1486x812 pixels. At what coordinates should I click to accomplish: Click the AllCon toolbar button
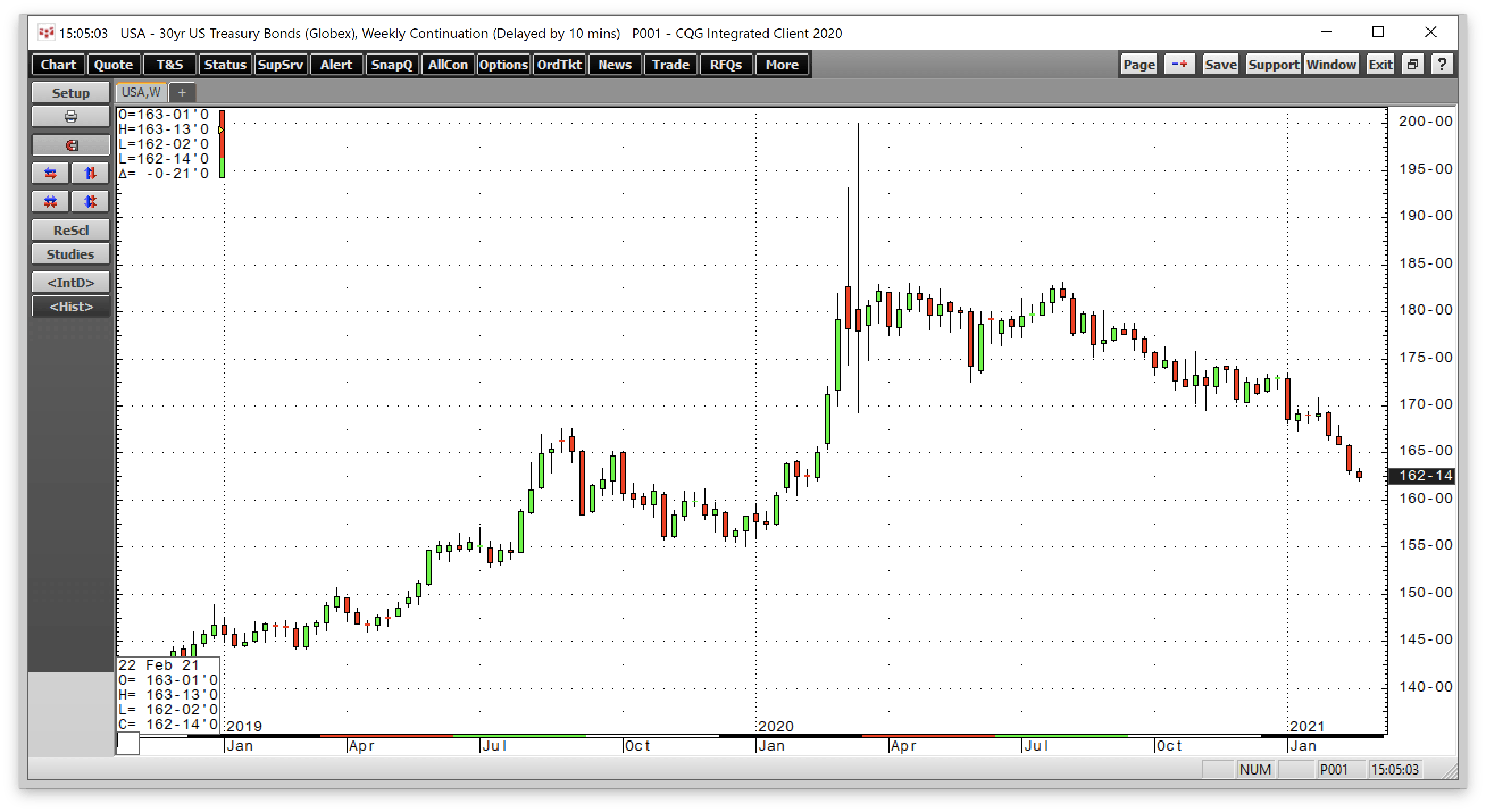tap(448, 65)
